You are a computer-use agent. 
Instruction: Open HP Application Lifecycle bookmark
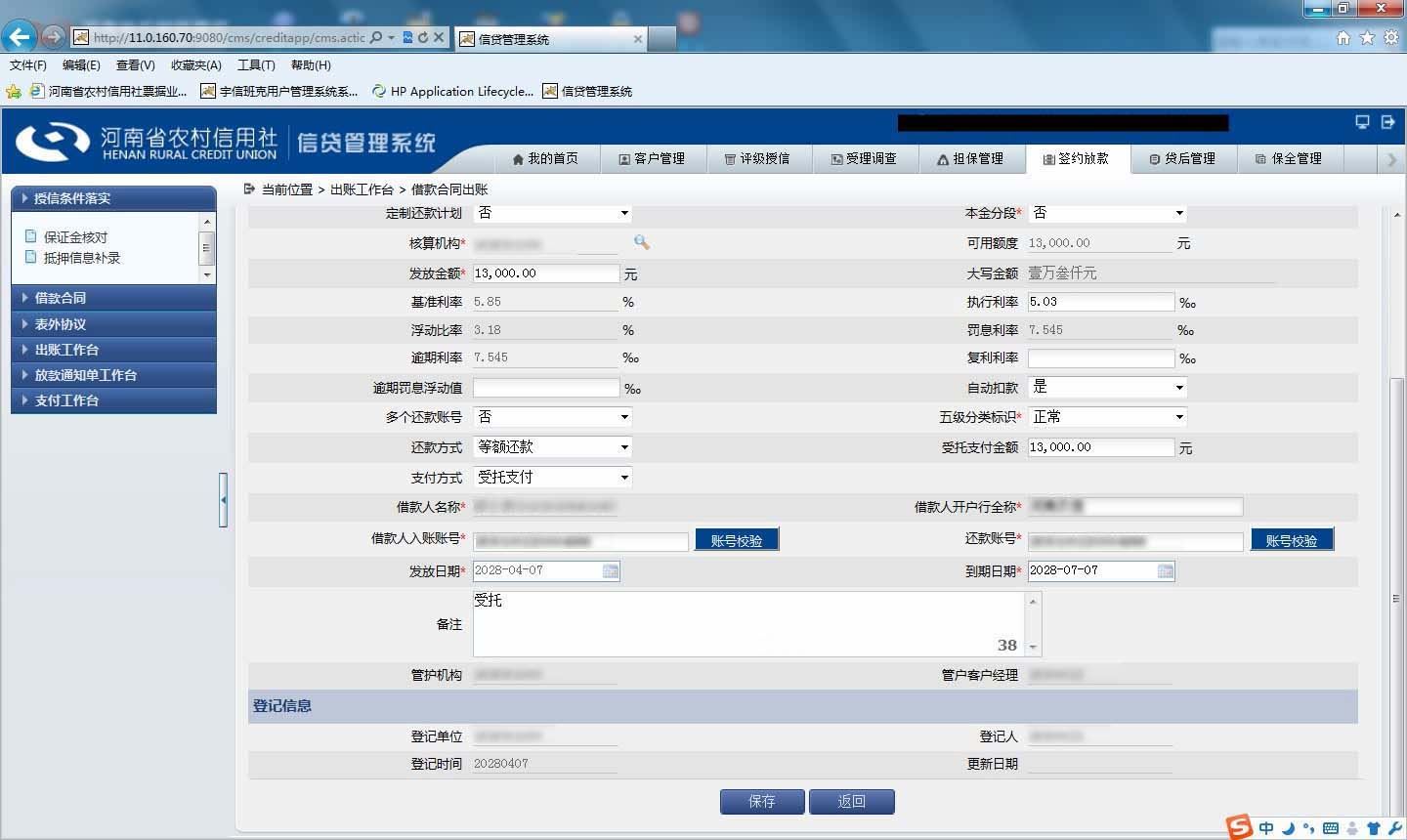tap(452, 91)
